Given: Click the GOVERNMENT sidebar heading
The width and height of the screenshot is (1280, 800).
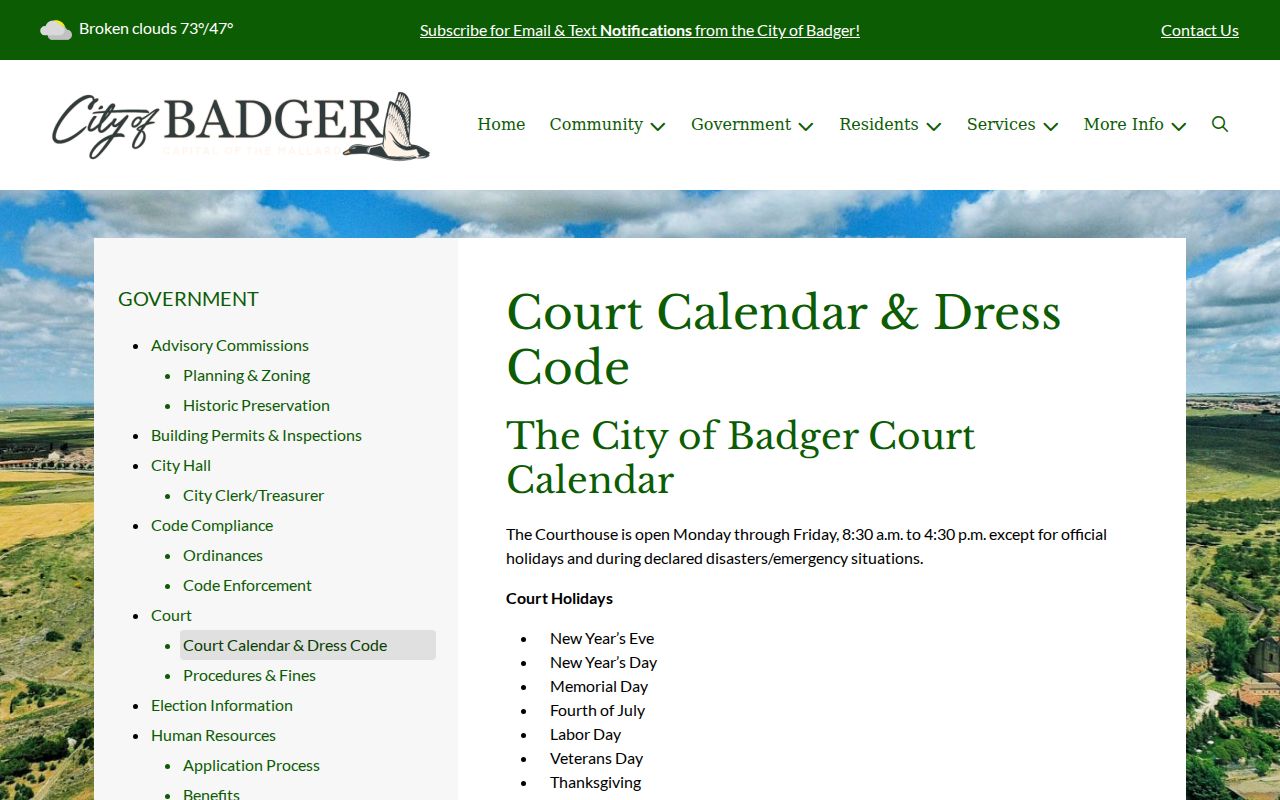Looking at the screenshot, I should pyautogui.click(x=188, y=299).
